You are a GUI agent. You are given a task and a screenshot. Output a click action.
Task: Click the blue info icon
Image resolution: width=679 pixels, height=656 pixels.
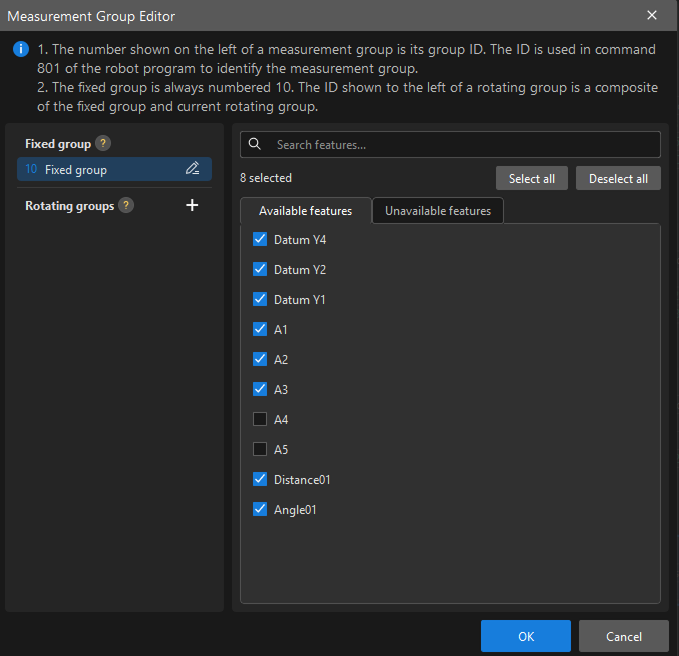(x=21, y=49)
